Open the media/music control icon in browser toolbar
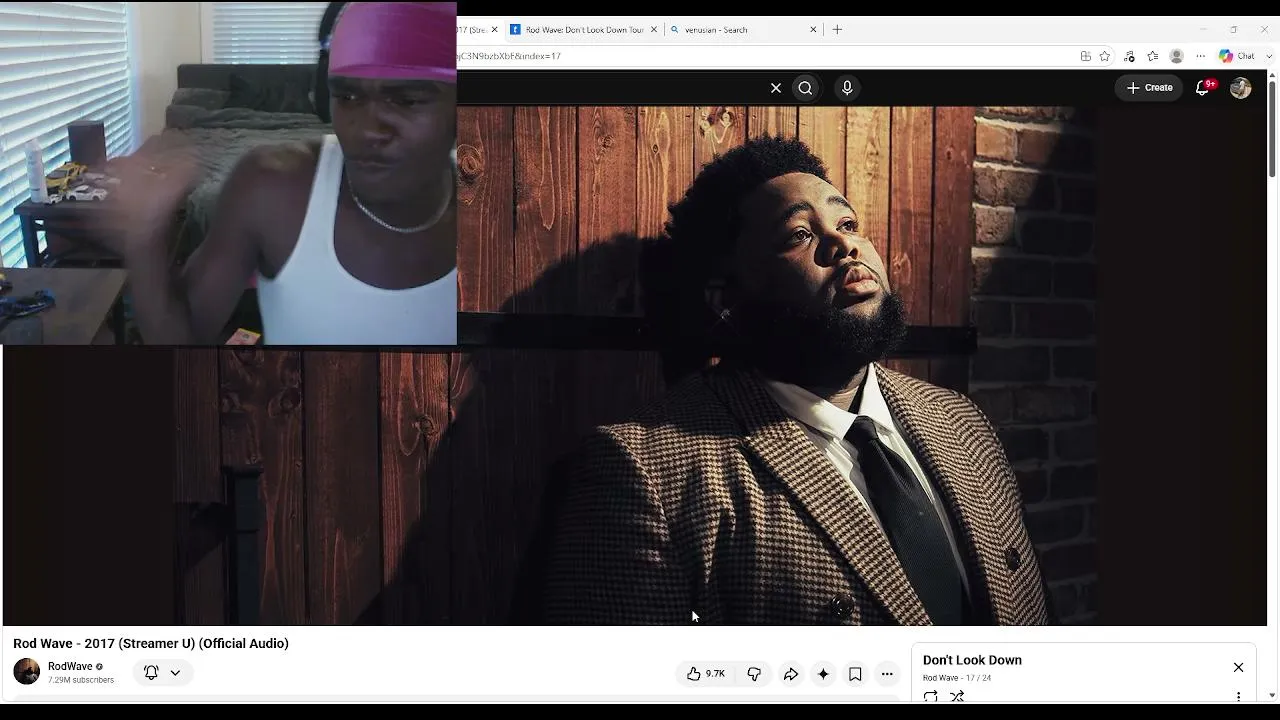The height and width of the screenshot is (720, 1280). tap(1129, 56)
